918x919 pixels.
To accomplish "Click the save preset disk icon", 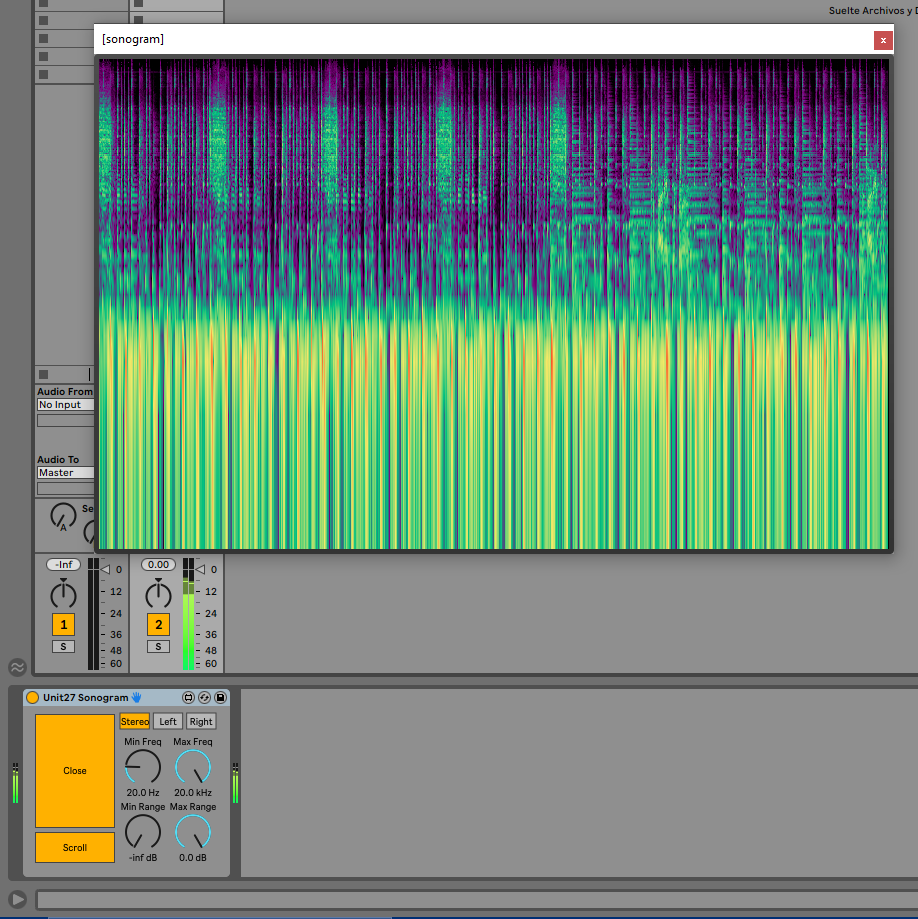I will (x=220, y=697).
